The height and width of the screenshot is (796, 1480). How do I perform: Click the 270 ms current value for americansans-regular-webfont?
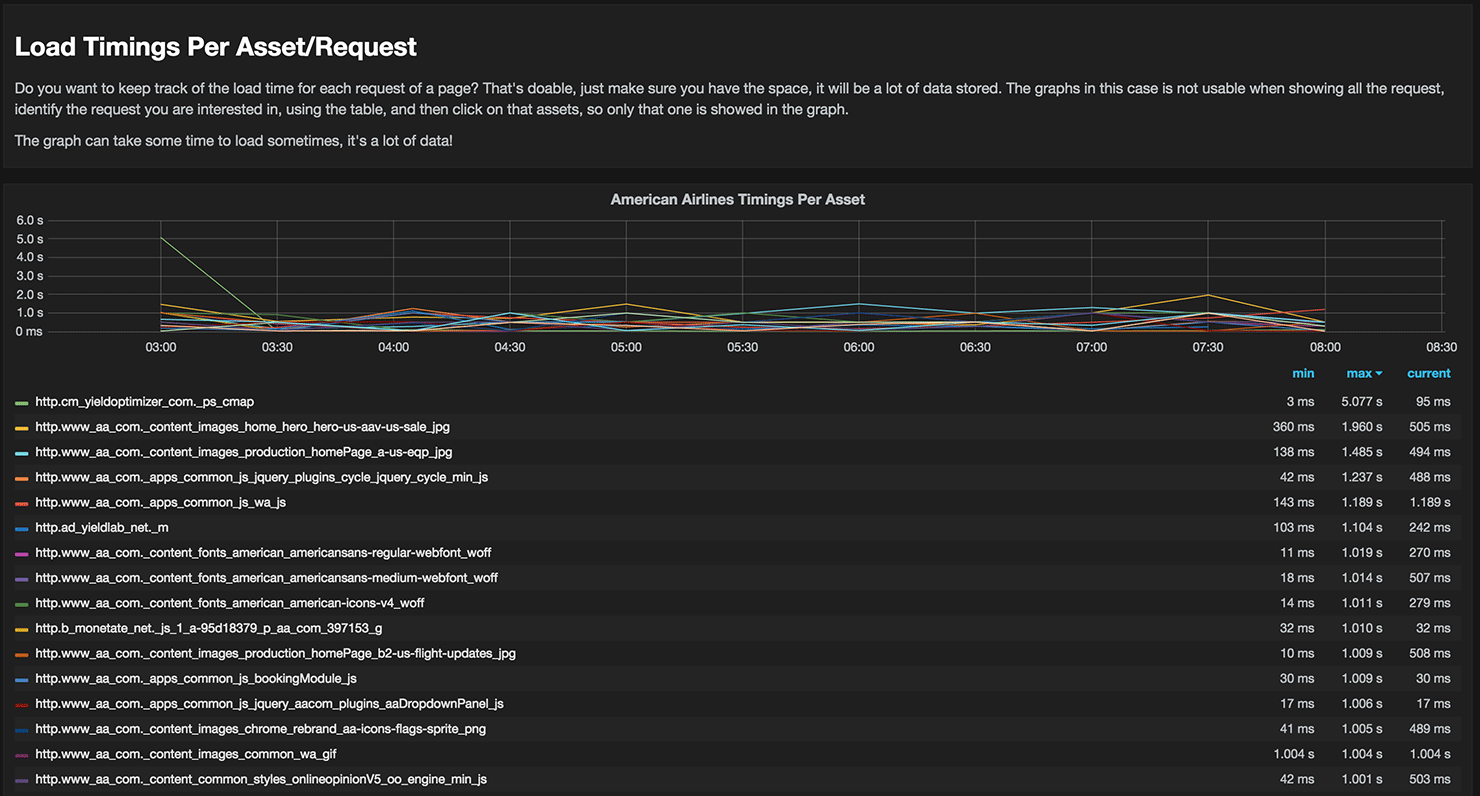pos(1428,552)
